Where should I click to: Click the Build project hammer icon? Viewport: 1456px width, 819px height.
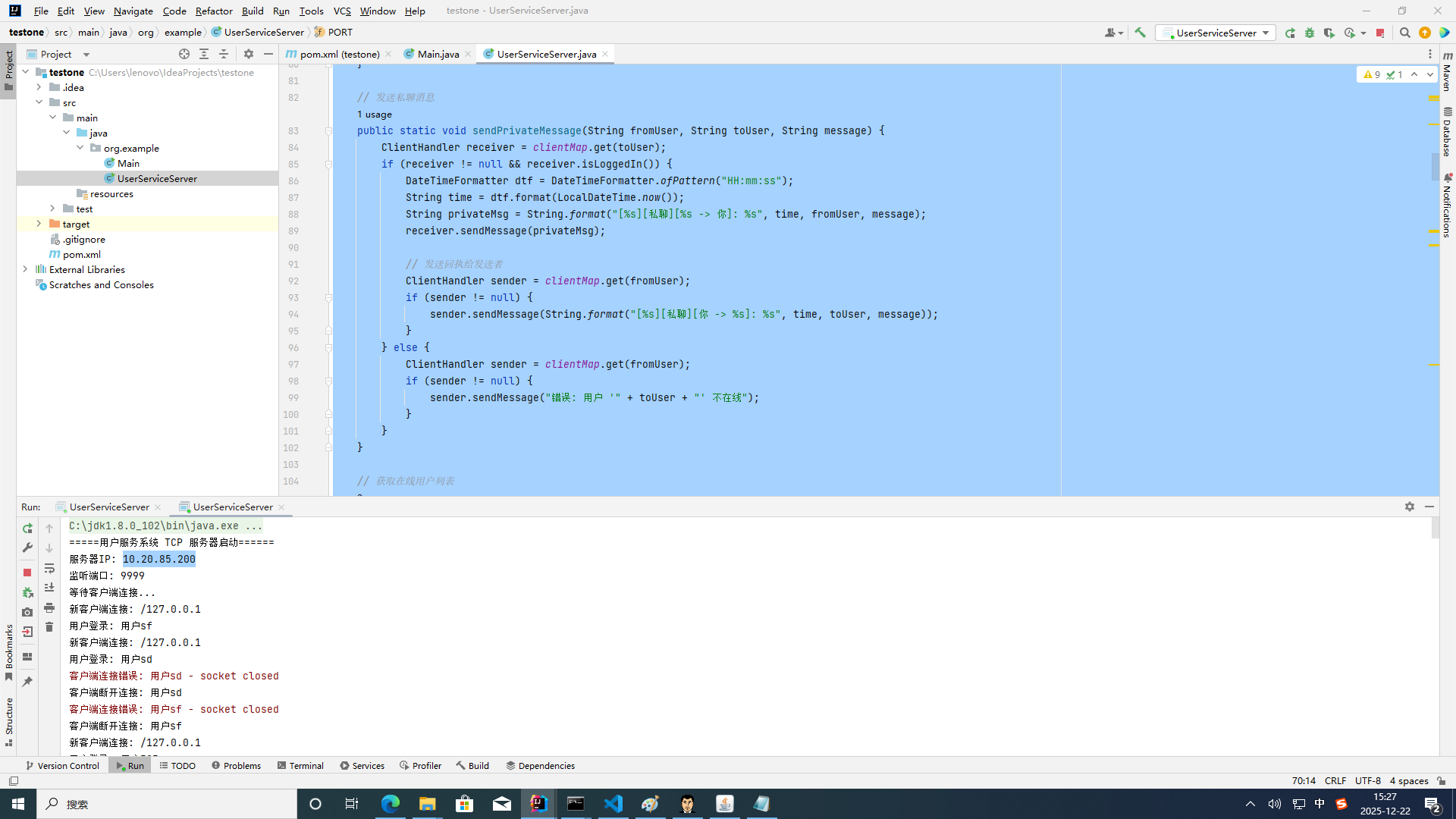tap(1140, 33)
